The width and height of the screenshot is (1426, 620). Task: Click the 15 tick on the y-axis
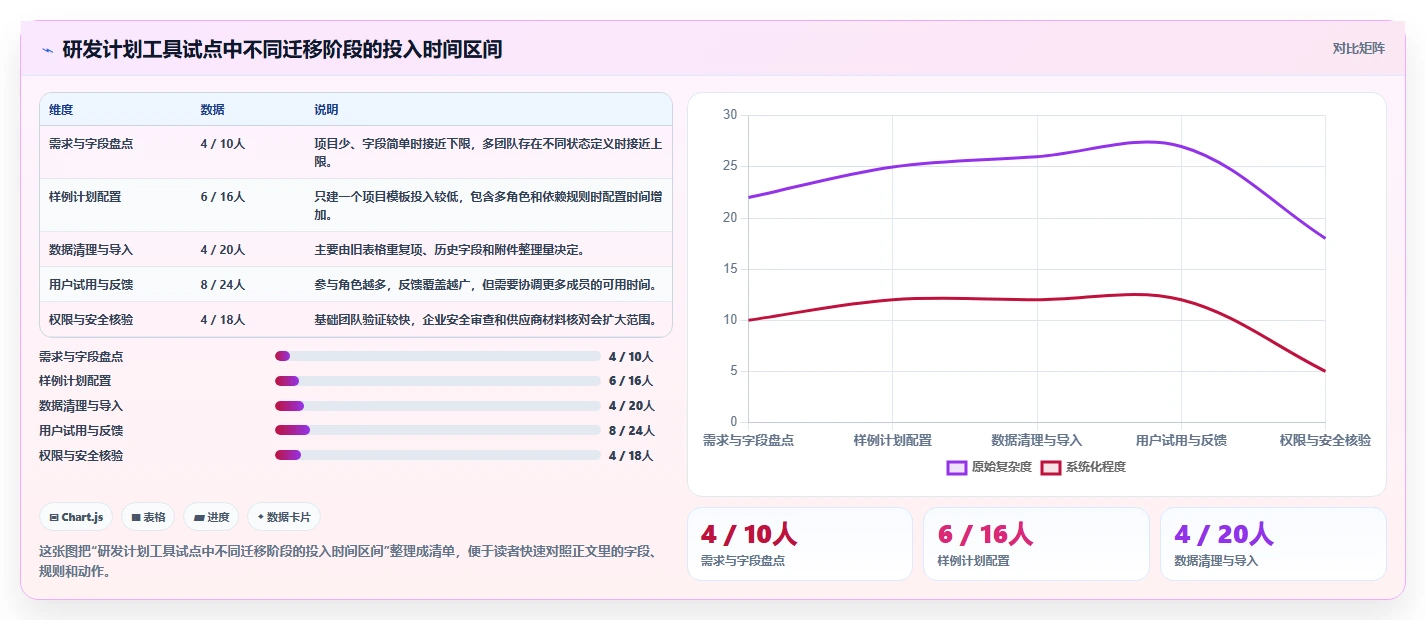click(729, 269)
